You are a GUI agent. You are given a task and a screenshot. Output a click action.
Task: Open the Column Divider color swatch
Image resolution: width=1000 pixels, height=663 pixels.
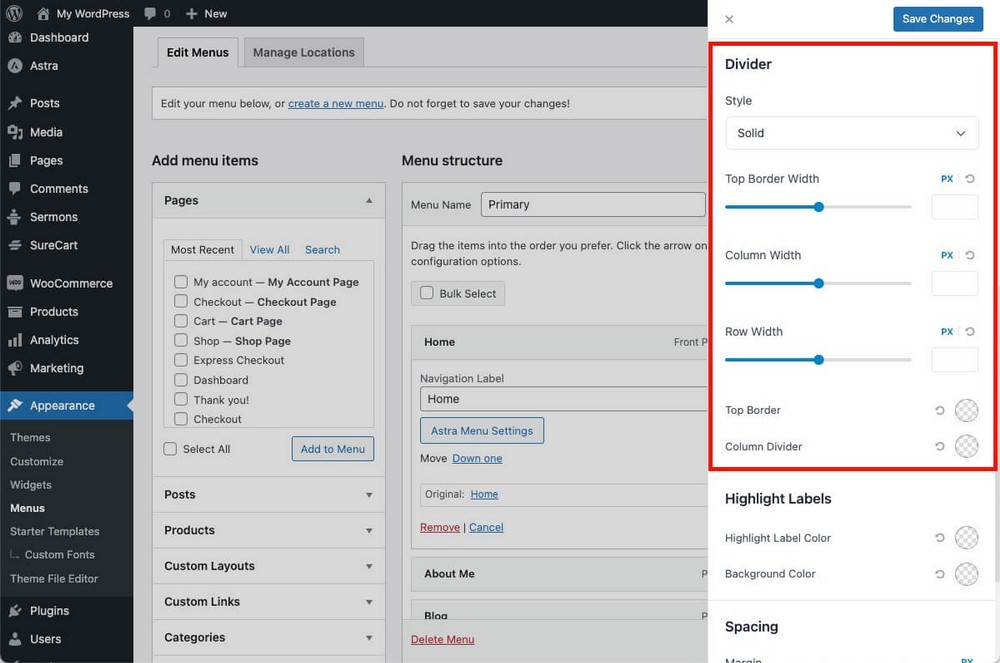click(966, 446)
